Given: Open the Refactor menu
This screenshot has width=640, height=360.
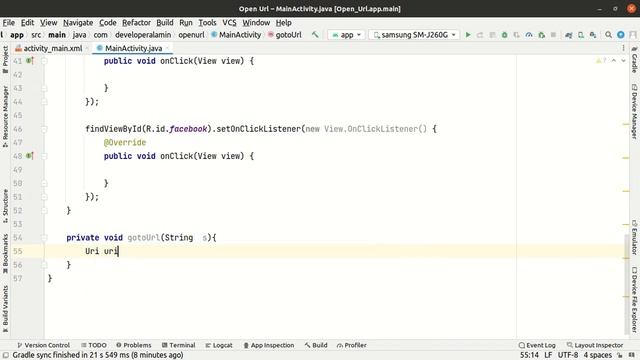Looking at the screenshot, I should click(x=136, y=23).
